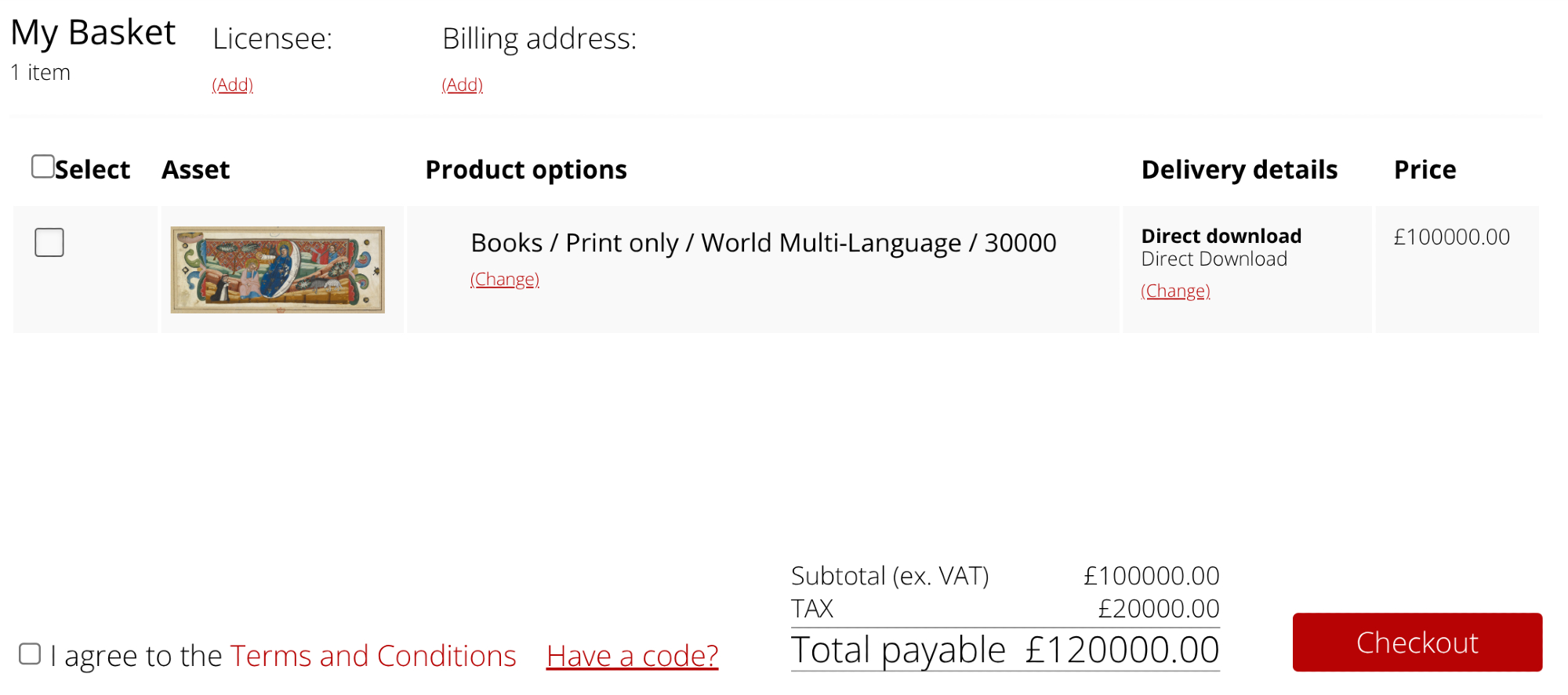Click the Books / Print only license description
The width and height of the screenshot is (1568, 695).
(x=763, y=243)
